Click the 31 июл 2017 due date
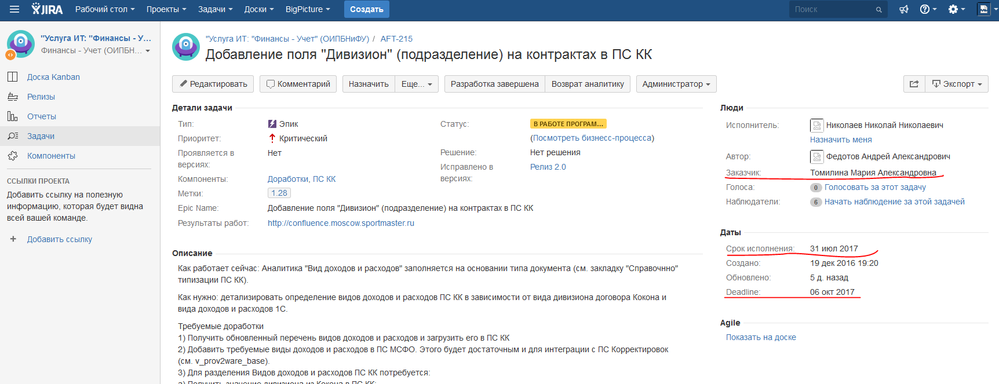This screenshot has width=999, height=384. [x=834, y=248]
